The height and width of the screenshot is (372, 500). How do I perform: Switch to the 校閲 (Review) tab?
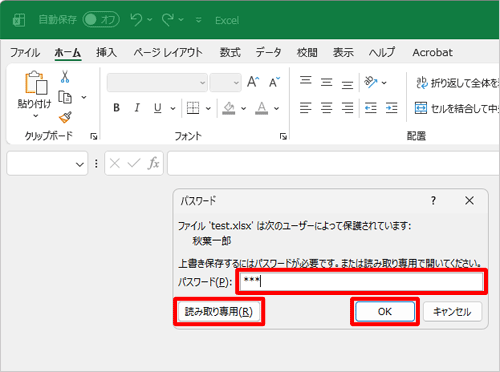tap(307, 53)
